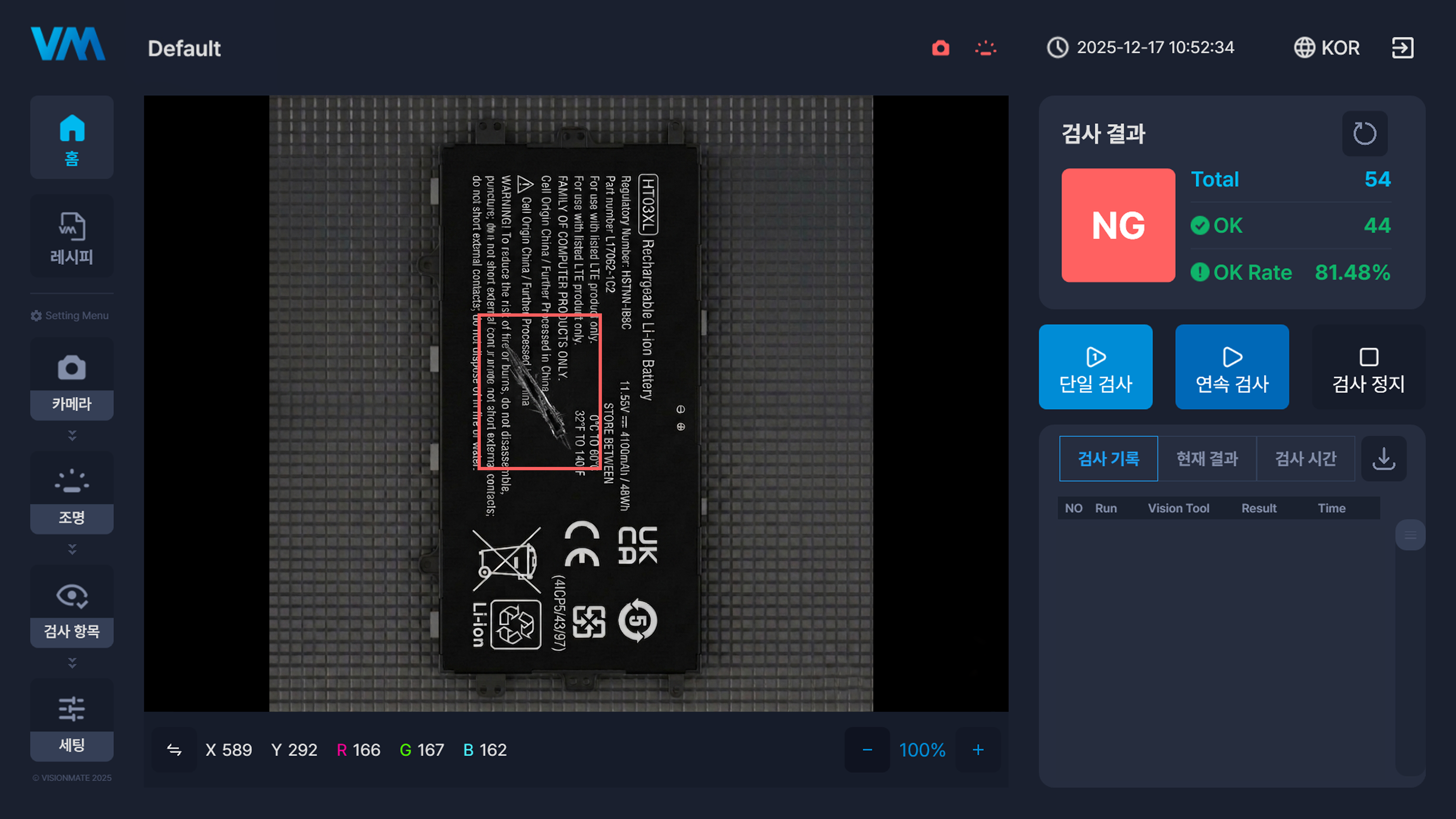Click the Run column header
The height and width of the screenshot is (819, 1456).
[1106, 508]
